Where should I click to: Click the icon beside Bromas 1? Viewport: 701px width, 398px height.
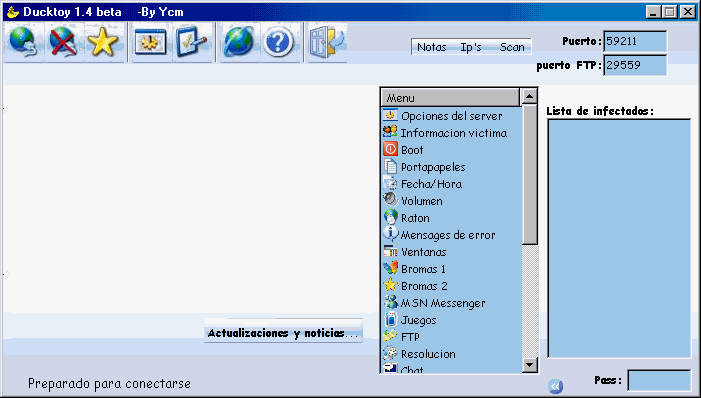coord(390,268)
